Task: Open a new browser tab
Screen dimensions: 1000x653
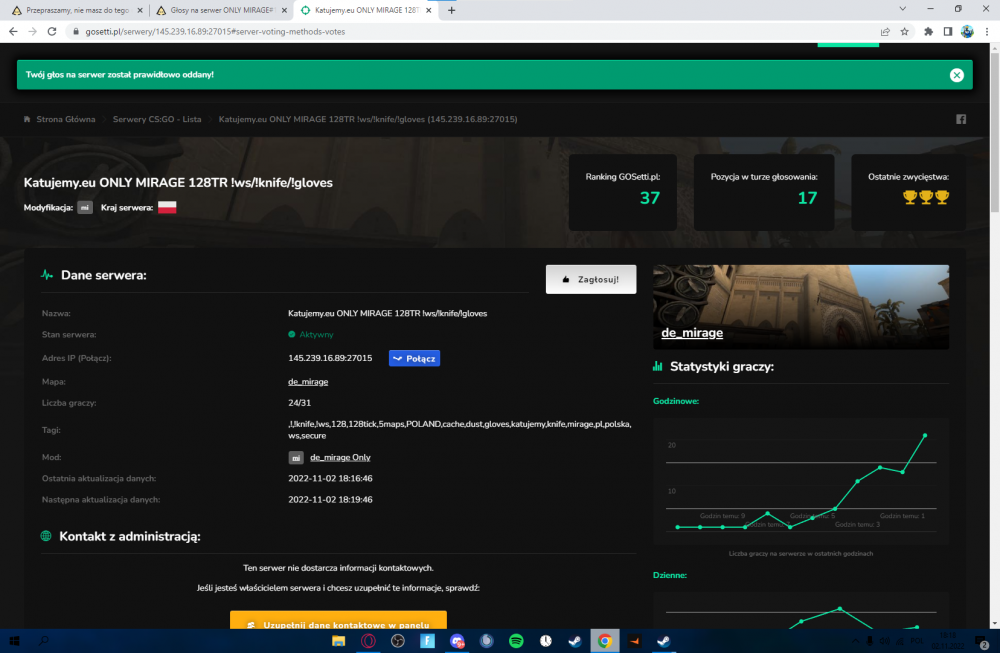Action: [452, 10]
